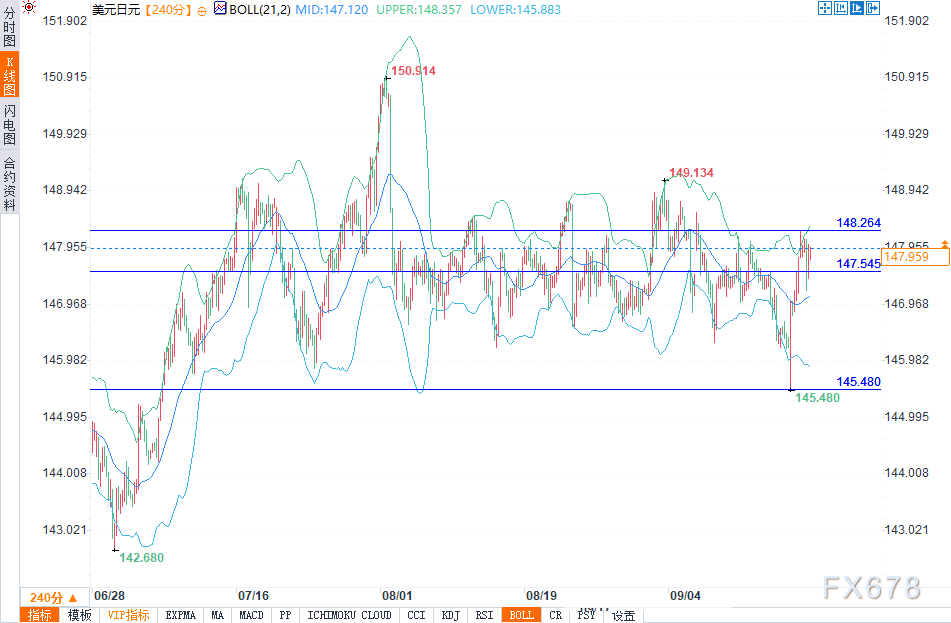Click the jump-to-chart-start icon at top right
Viewport: 951px width, 623px height.
tap(841, 9)
